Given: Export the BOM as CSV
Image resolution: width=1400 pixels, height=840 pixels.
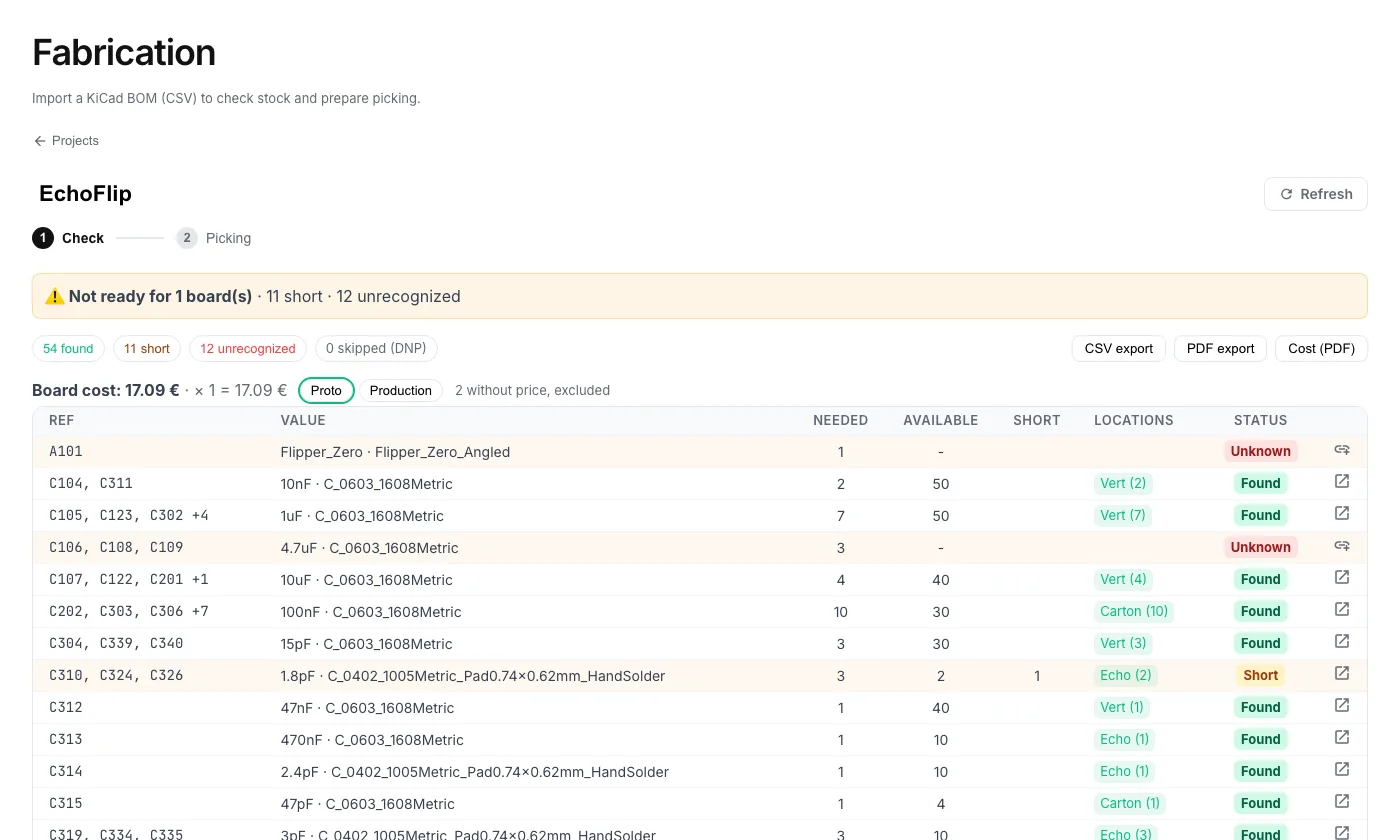Looking at the screenshot, I should (1119, 348).
